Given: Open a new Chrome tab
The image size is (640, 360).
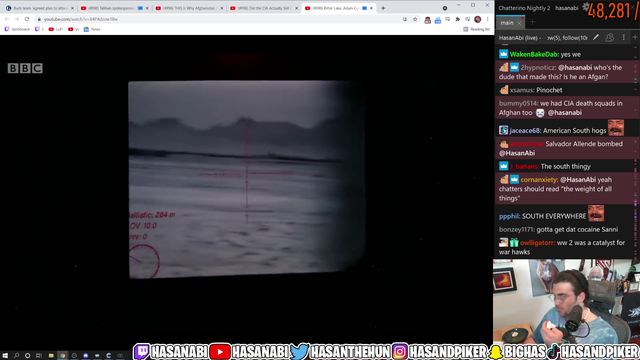Looking at the screenshot, I should (x=383, y=8).
